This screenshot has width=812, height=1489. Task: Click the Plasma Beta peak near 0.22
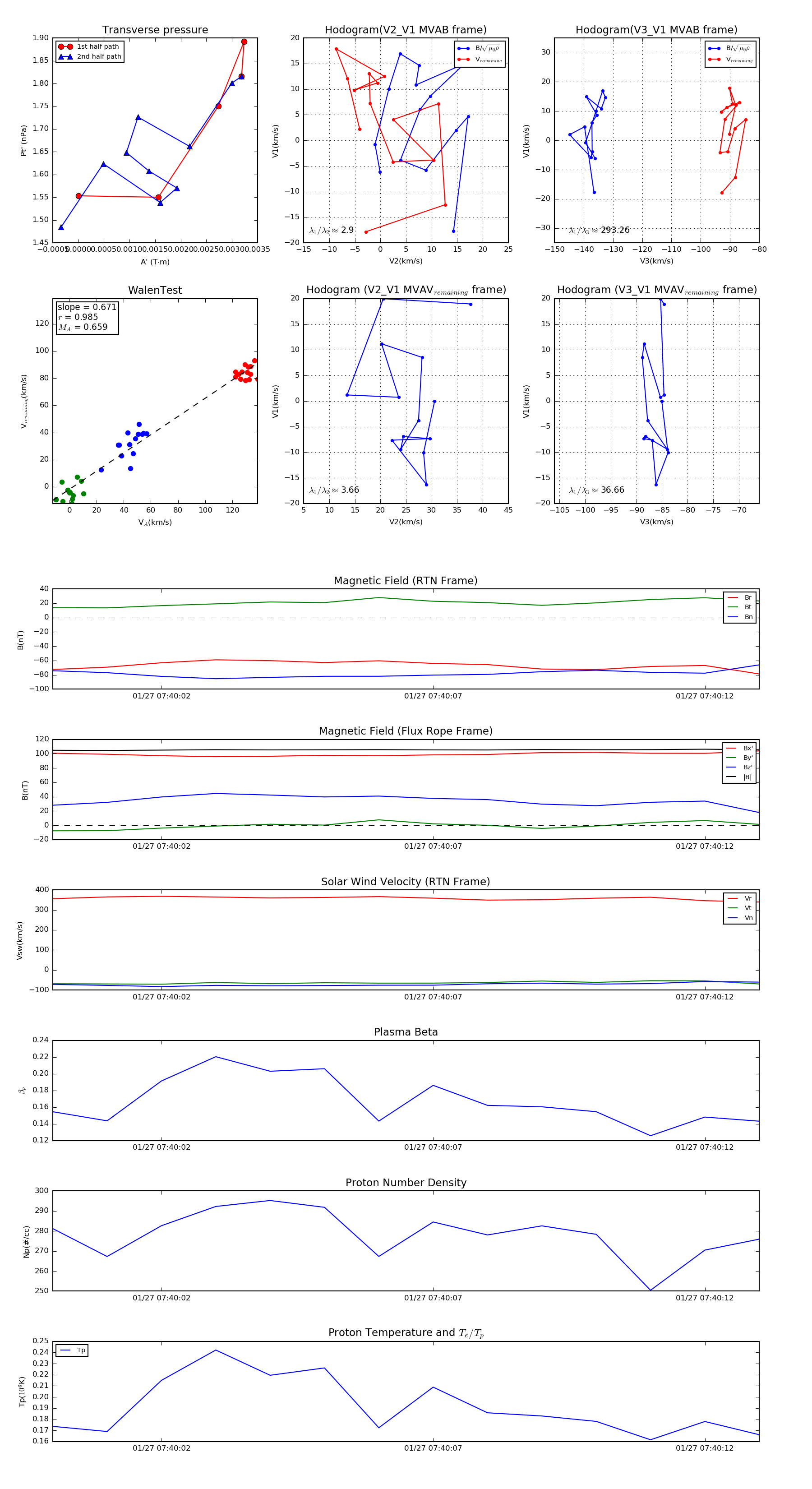coord(216,1057)
